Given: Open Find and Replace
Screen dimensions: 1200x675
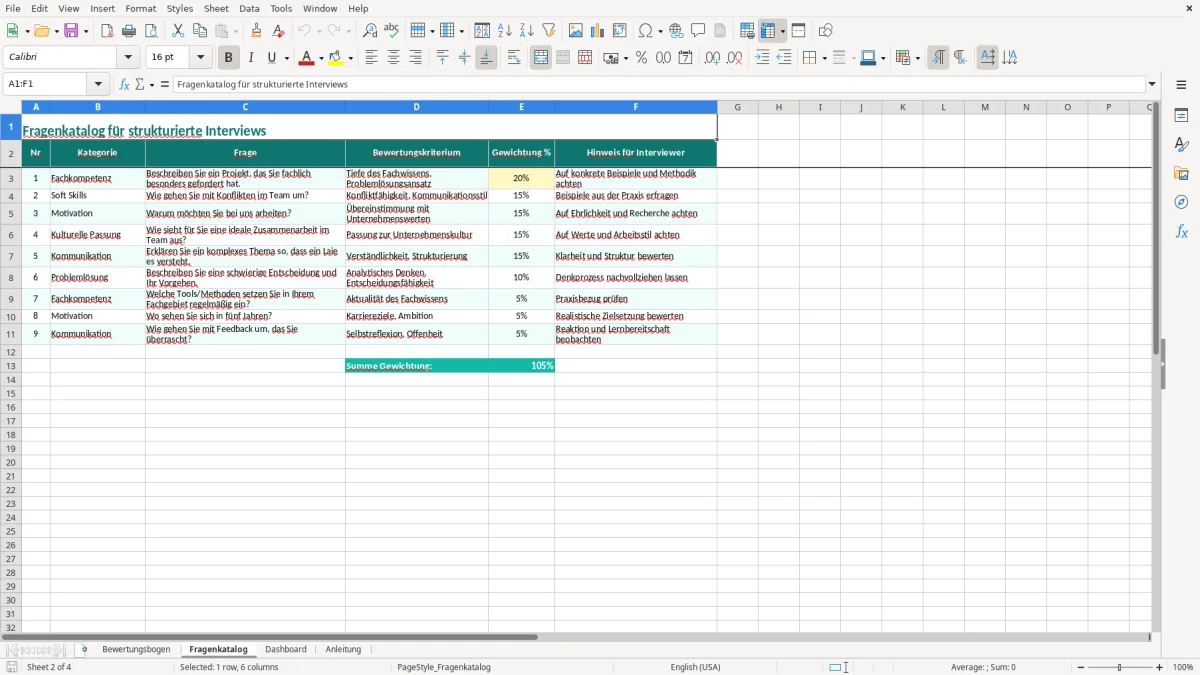Looking at the screenshot, I should click(370, 31).
